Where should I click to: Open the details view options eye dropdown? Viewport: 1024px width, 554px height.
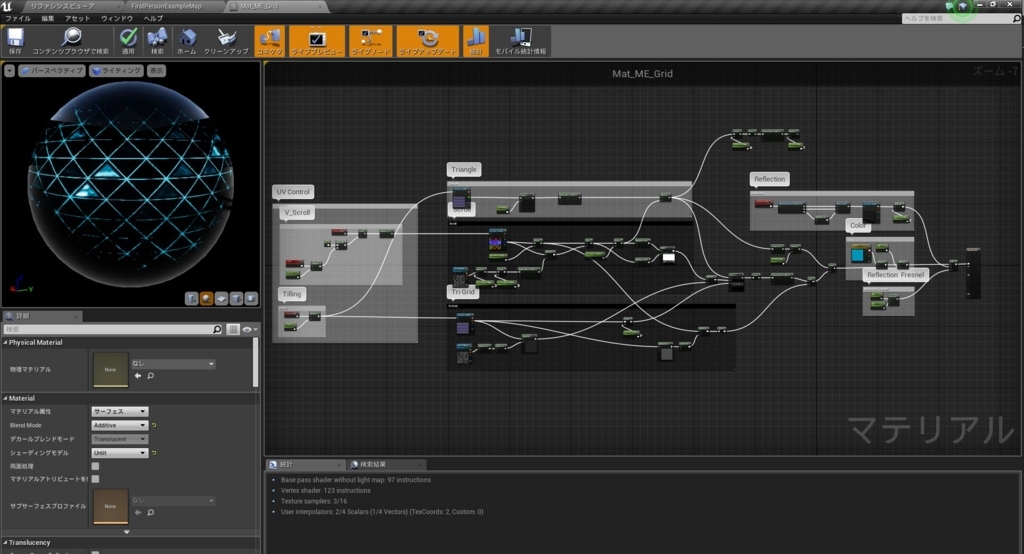[250, 329]
